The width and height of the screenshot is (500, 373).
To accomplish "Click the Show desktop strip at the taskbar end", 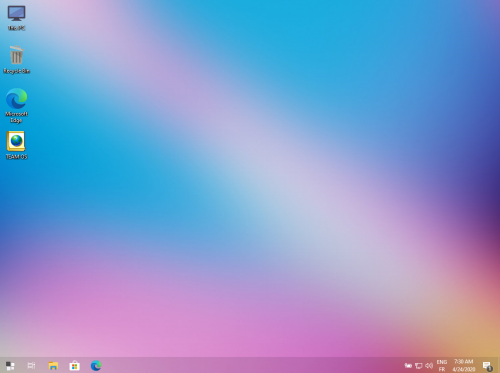I will [499, 366].
